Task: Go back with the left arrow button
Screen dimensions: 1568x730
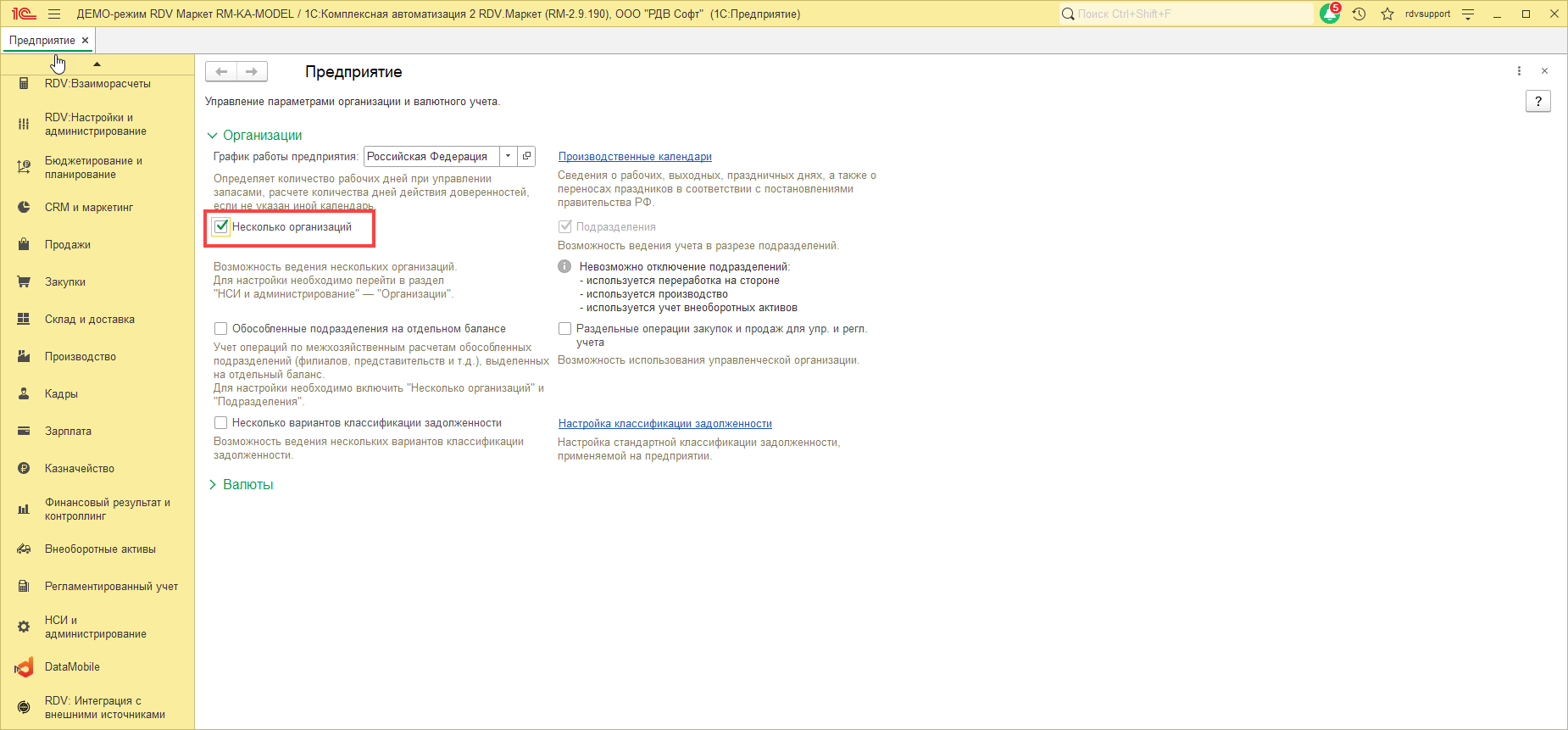Action: tap(221, 72)
